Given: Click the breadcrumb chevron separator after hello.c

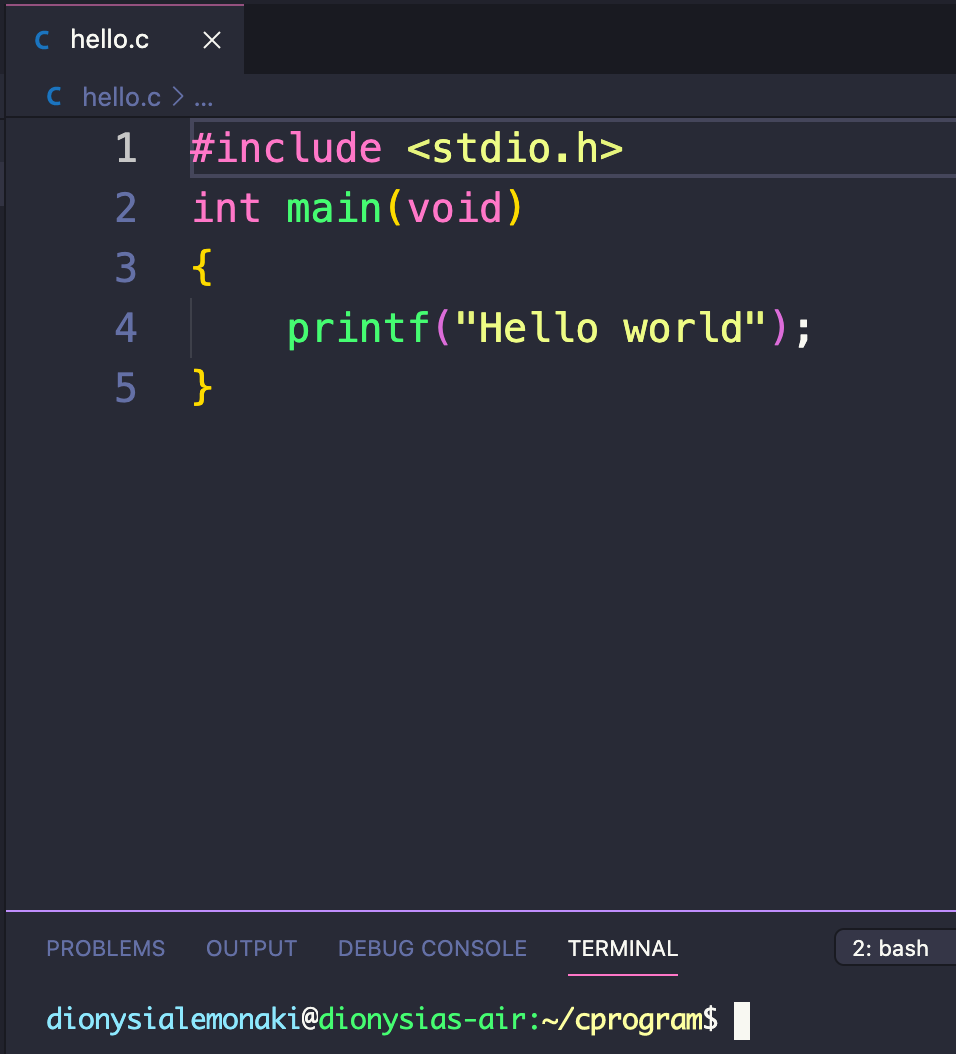Looking at the screenshot, I should [178, 97].
